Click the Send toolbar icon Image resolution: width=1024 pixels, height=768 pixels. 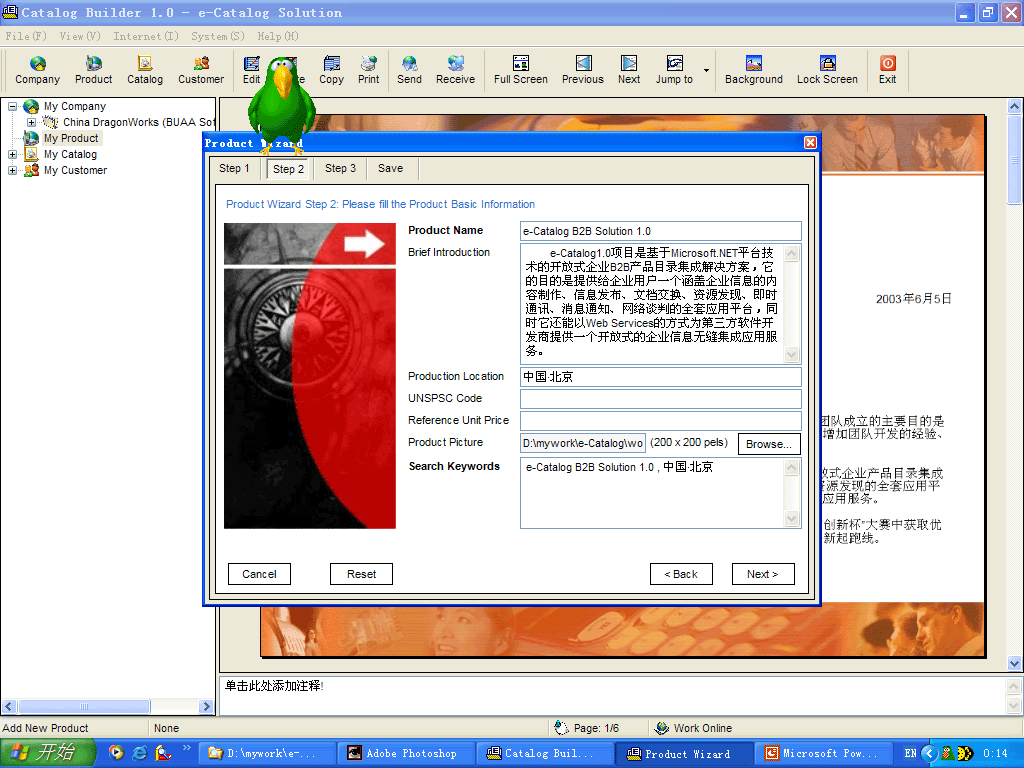tap(409, 70)
